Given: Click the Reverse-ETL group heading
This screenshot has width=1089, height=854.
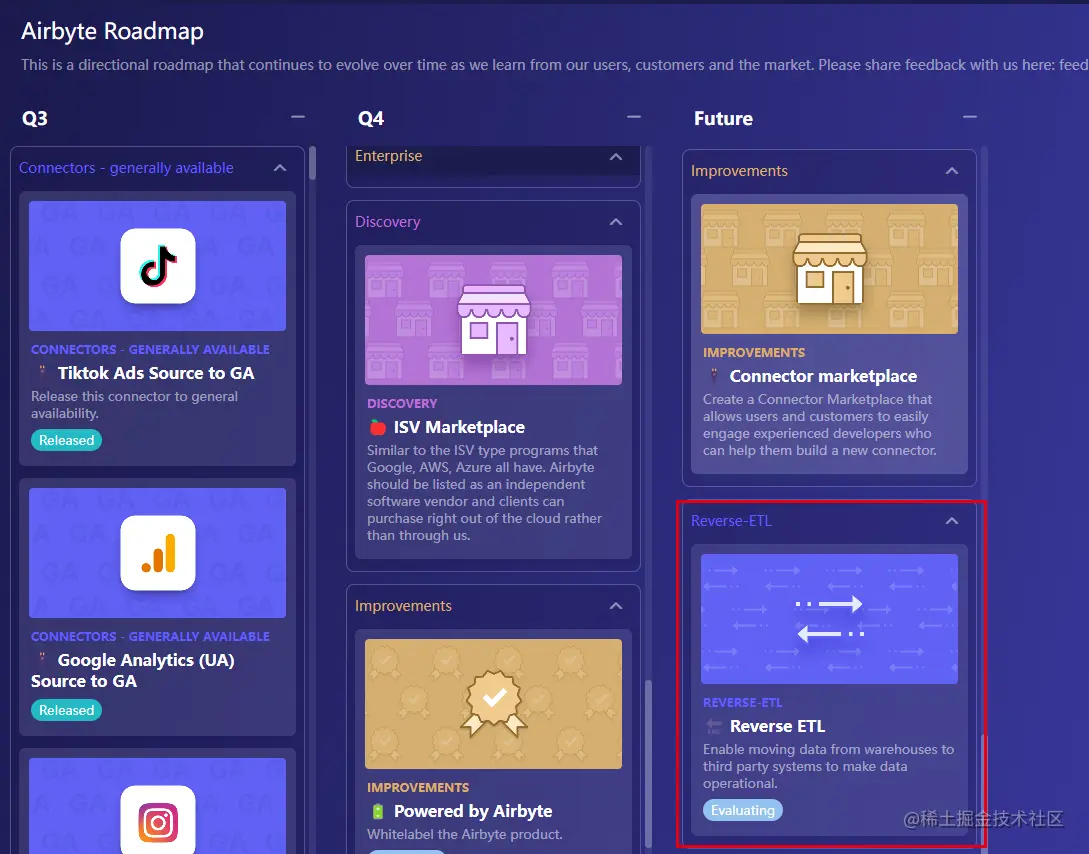Looking at the screenshot, I should click(731, 521).
